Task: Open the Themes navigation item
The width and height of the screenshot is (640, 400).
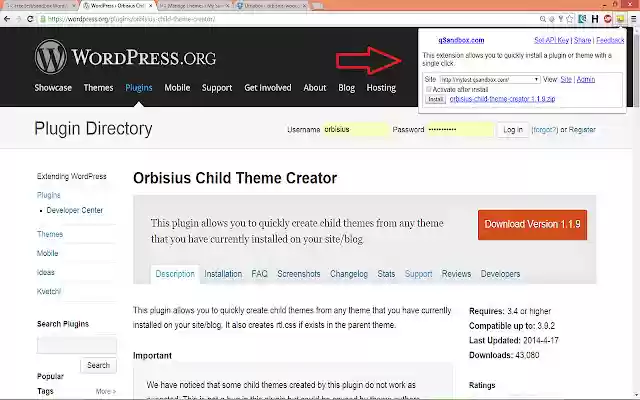Action: [x=98, y=88]
